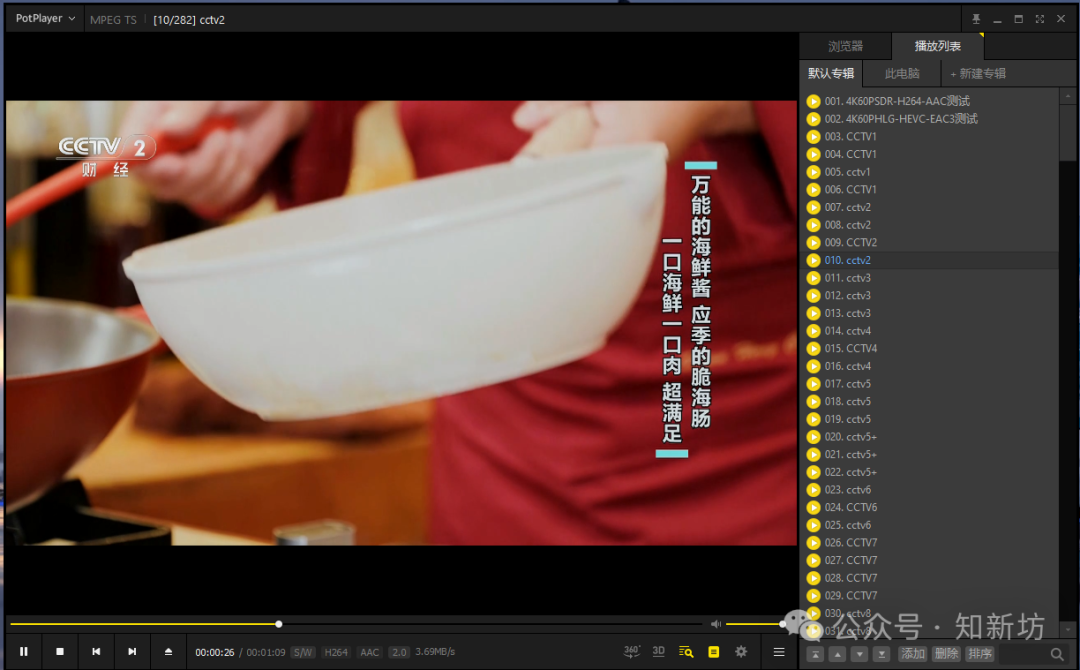Screen dimensions: 1080x670
Task: Click the 添加 button
Action: click(913, 654)
